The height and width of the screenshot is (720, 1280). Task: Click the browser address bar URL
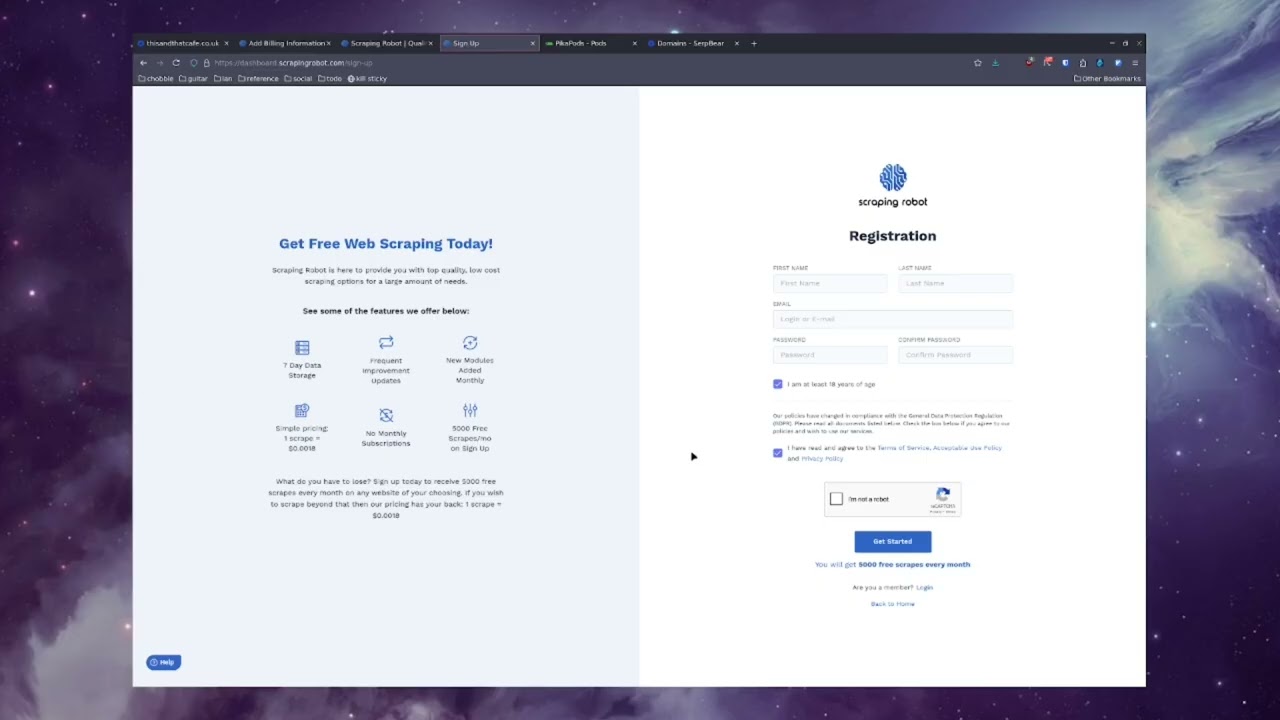pos(293,63)
